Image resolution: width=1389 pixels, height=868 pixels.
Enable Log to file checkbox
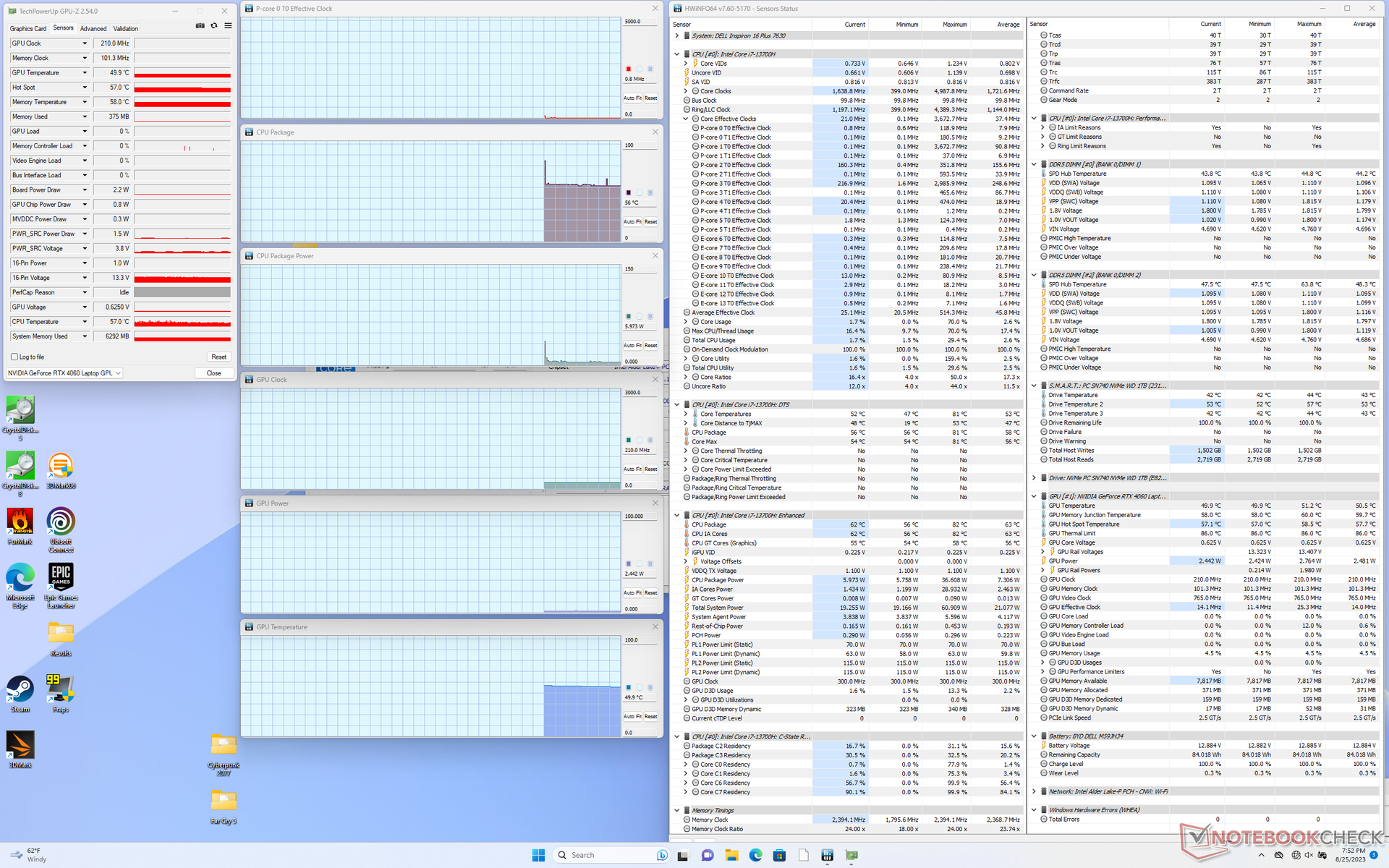tap(14, 357)
